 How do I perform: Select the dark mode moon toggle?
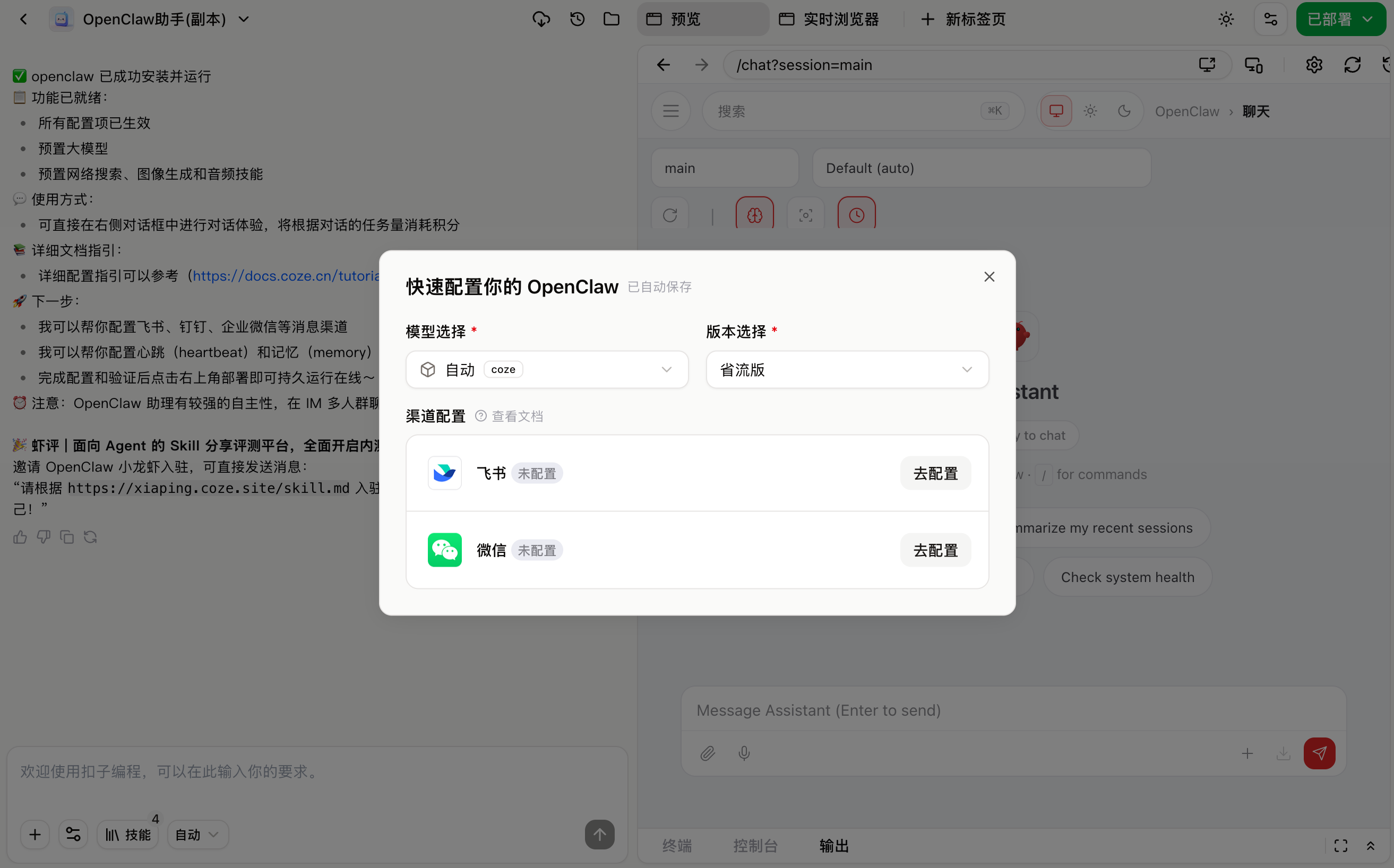(1124, 111)
